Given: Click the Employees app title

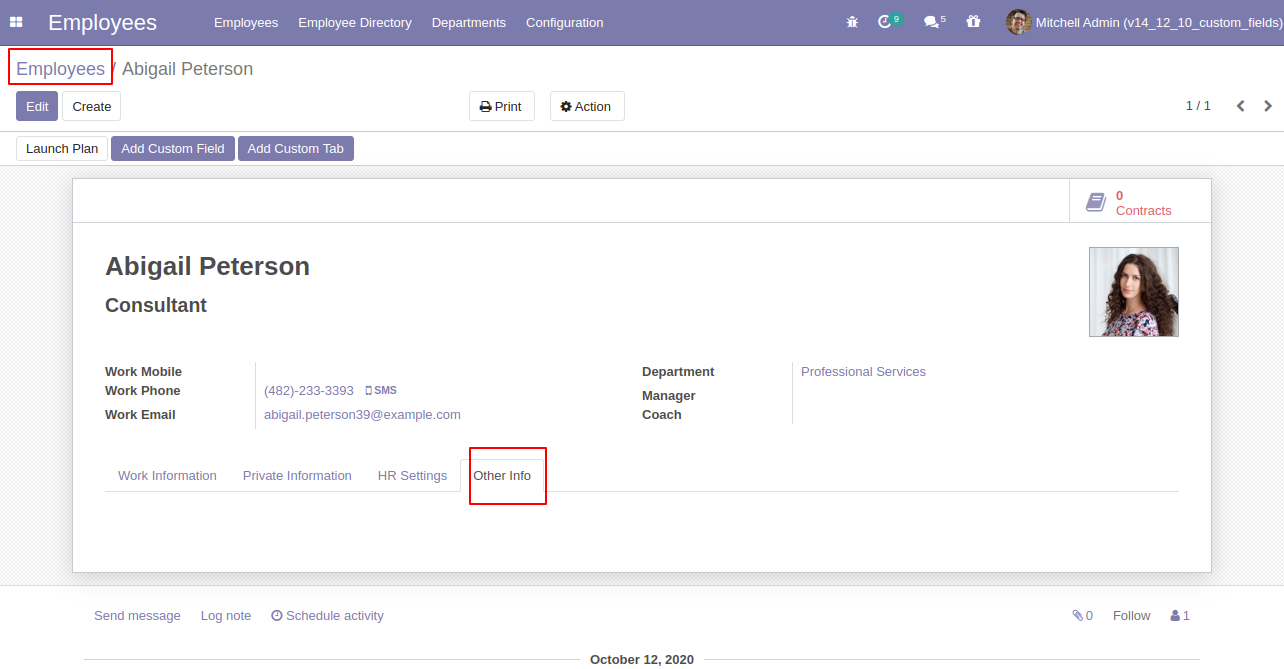Looking at the screenshot, I should (x=102, y=22).
